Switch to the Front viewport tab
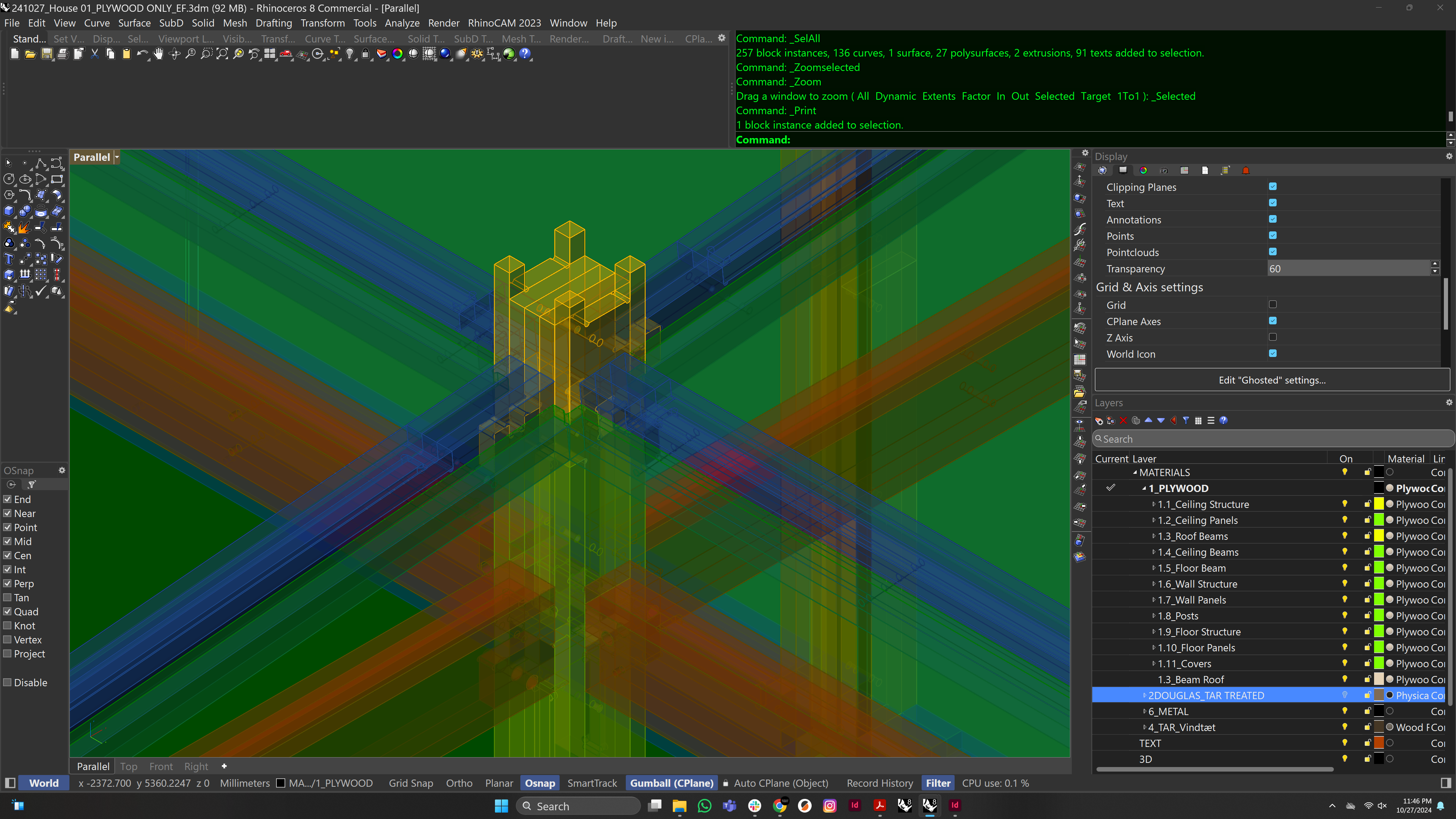 (x=160, y=766)
